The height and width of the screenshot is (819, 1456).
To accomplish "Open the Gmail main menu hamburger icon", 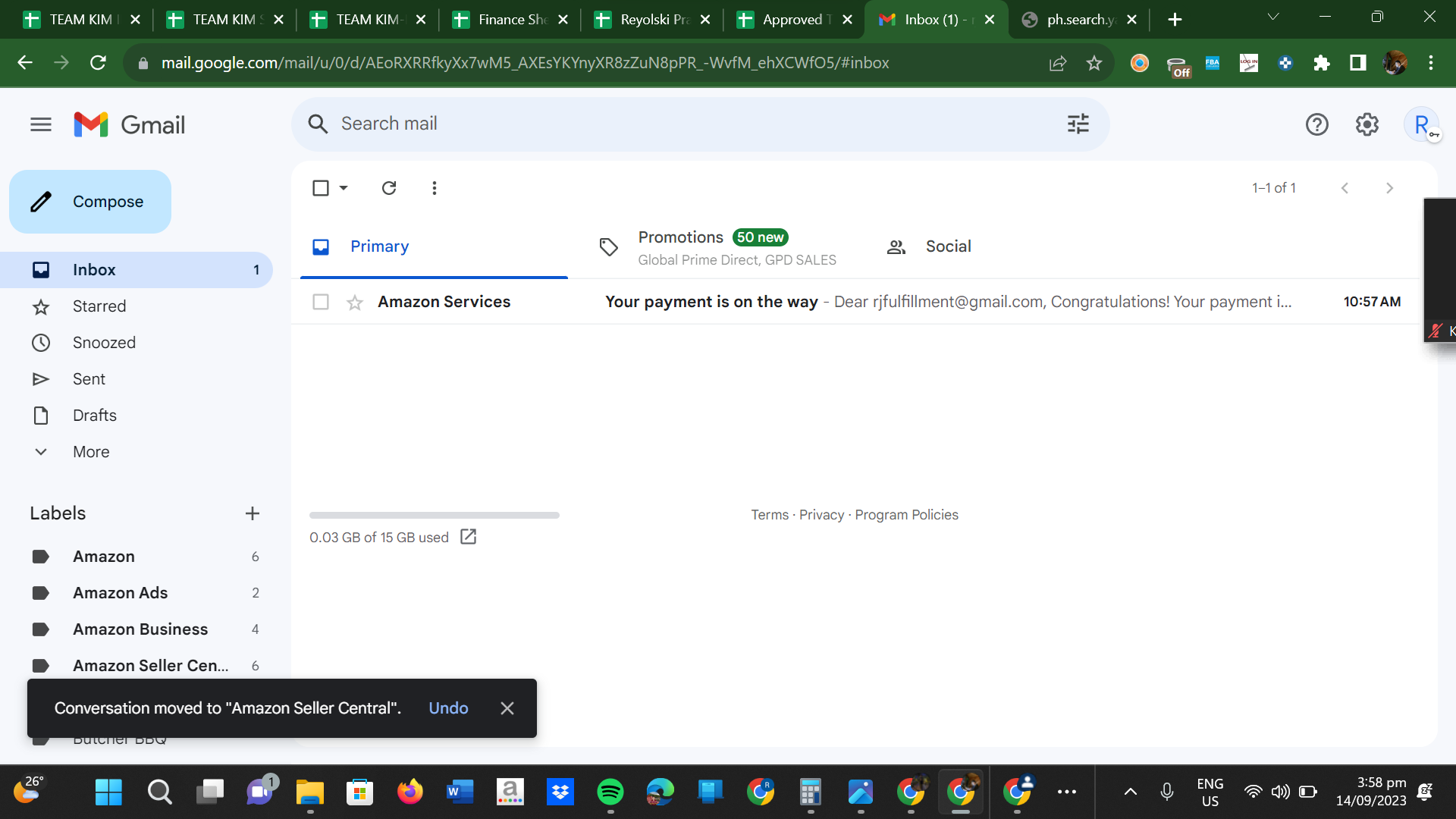I will pos(41,124).
